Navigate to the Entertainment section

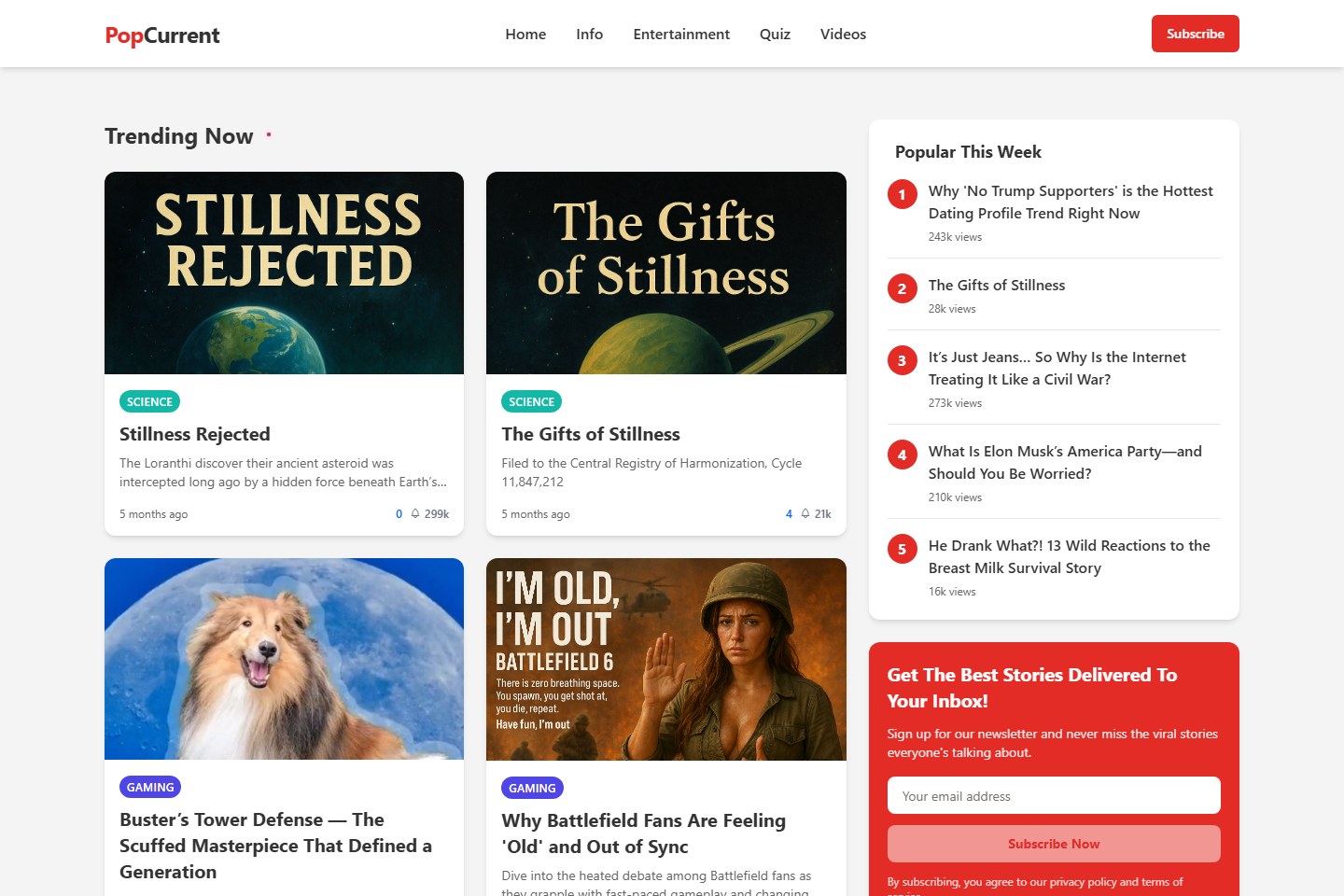point(681,34)
